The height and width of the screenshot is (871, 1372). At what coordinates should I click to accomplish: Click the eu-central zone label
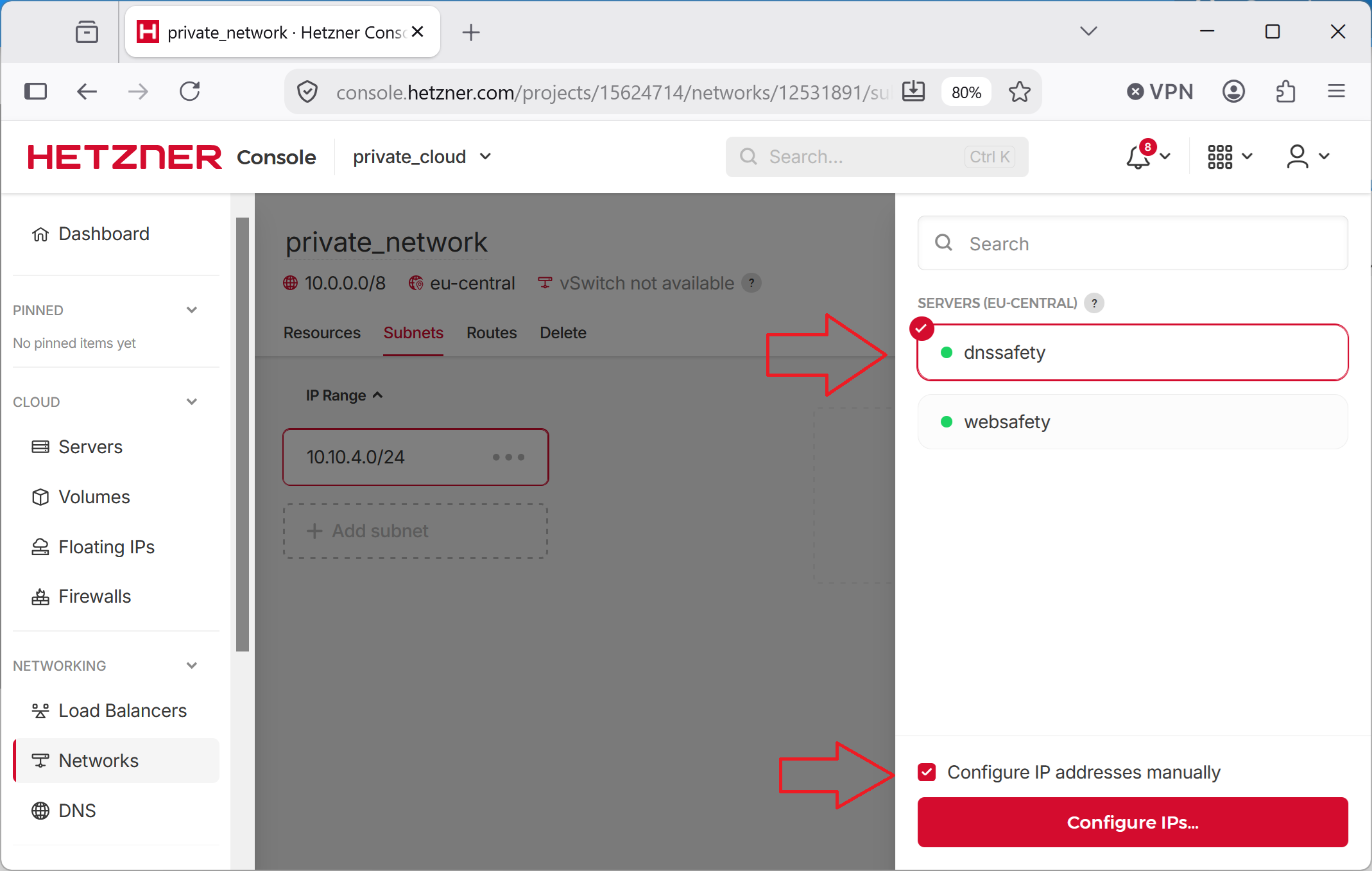(x=472, y=283)
